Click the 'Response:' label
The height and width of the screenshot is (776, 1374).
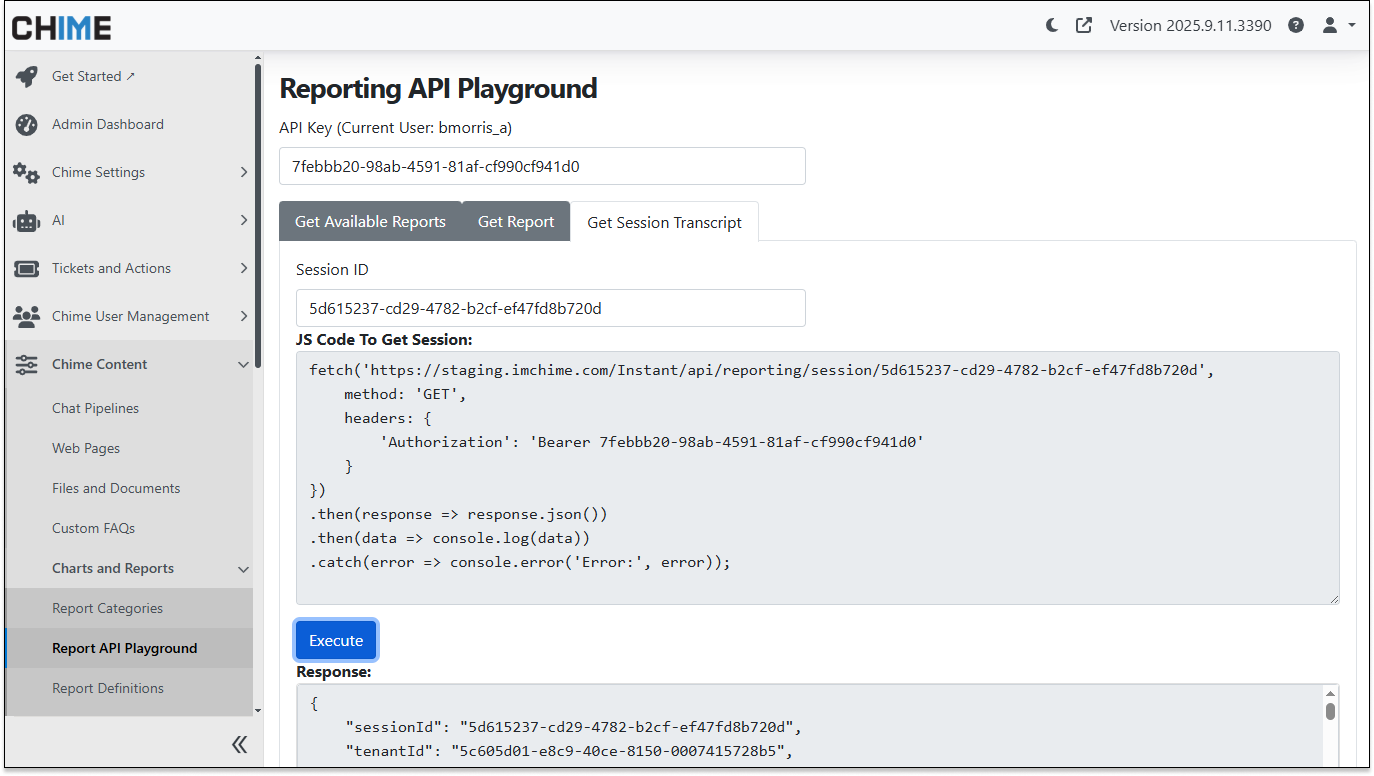(333, 672)
